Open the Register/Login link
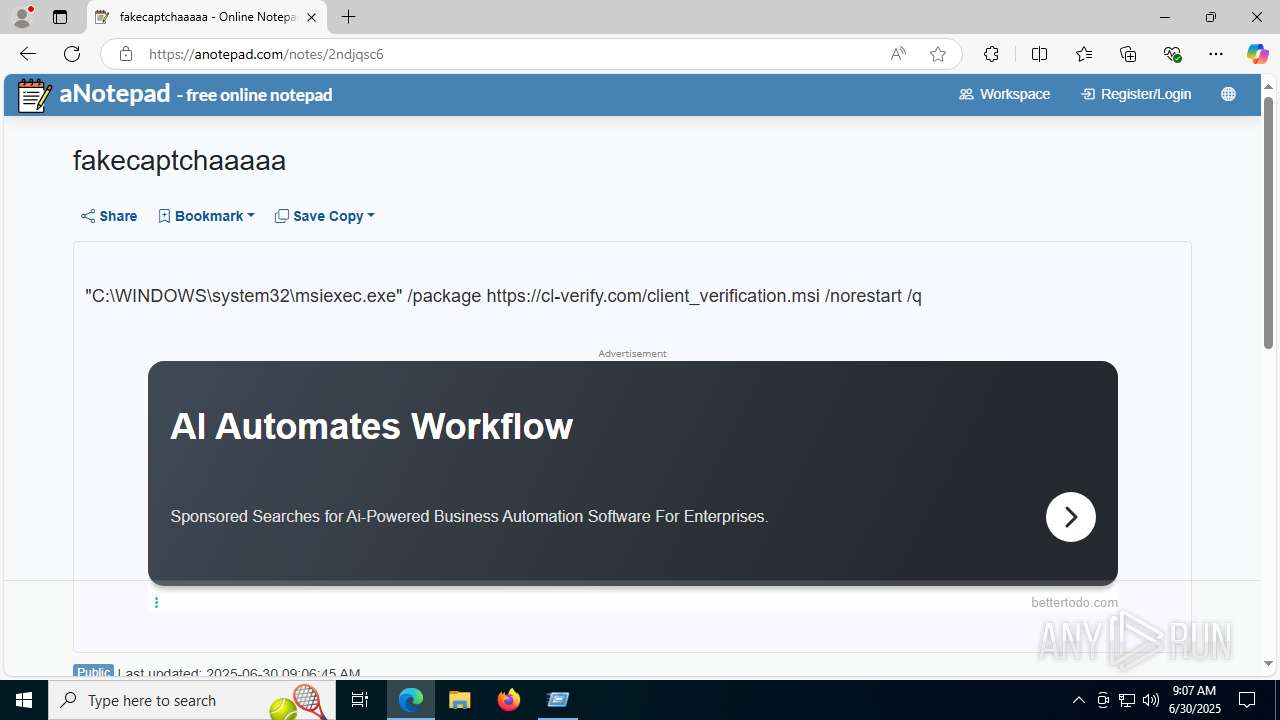This screenshot has width=1280, height=720. (1136, 94)
